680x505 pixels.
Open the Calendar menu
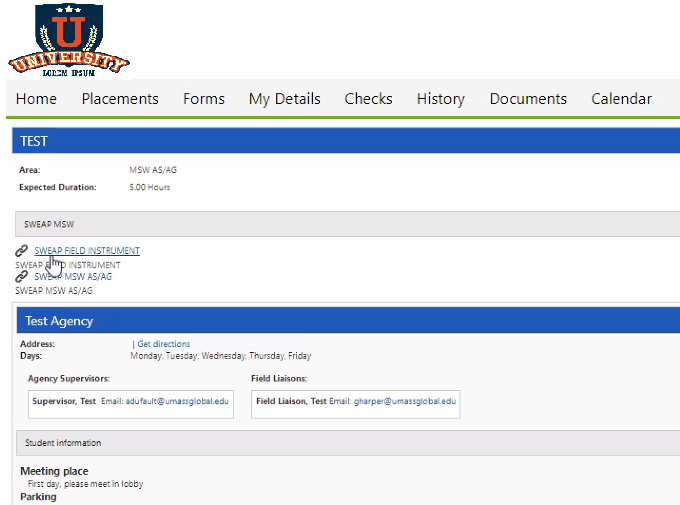[621, 99]
